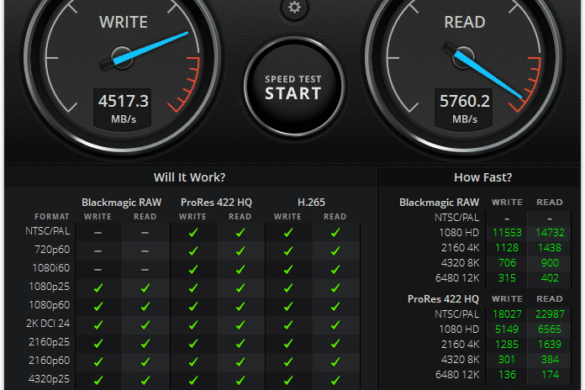
Task: Click the 2160 4K write value 1128
Action: [507, 248]
